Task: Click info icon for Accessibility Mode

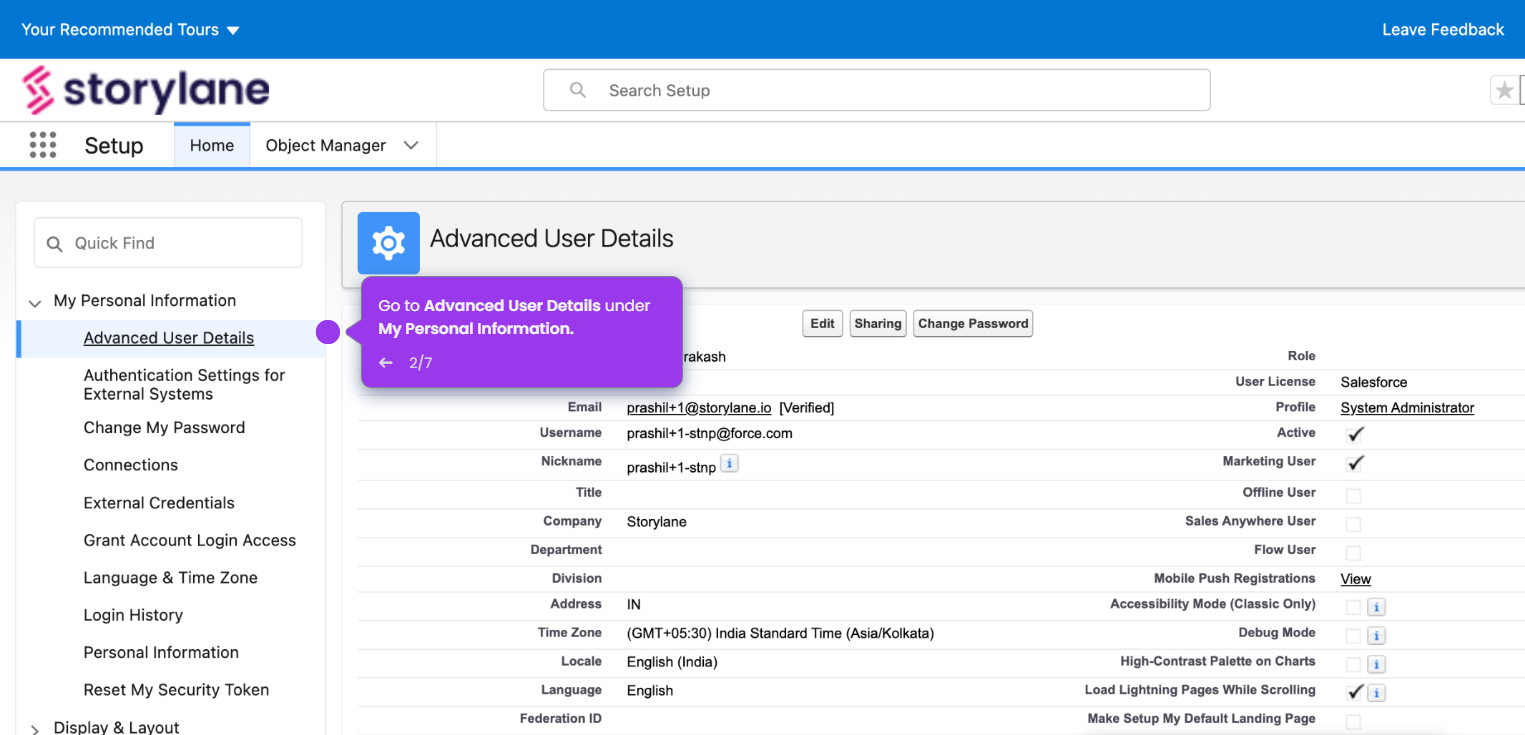Action: tap(1376, 607)
